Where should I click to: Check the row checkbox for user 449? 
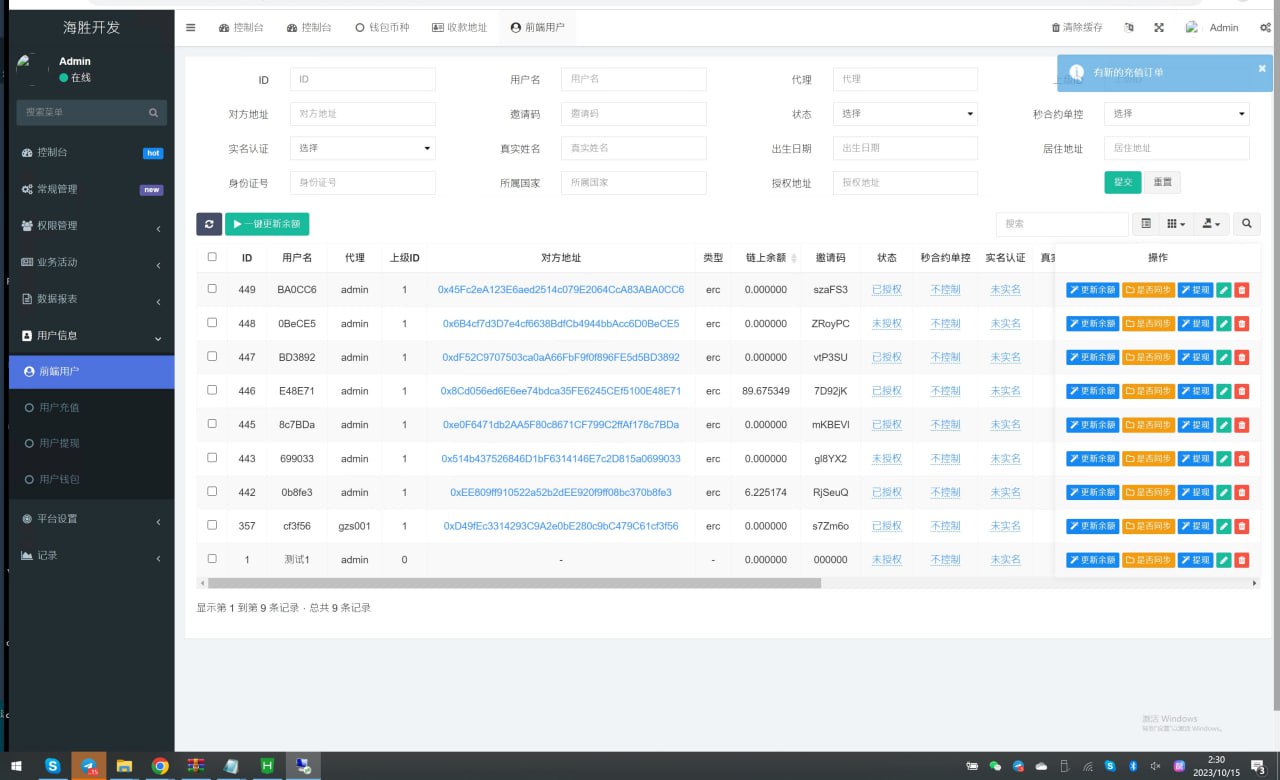(x=211, y=289)
